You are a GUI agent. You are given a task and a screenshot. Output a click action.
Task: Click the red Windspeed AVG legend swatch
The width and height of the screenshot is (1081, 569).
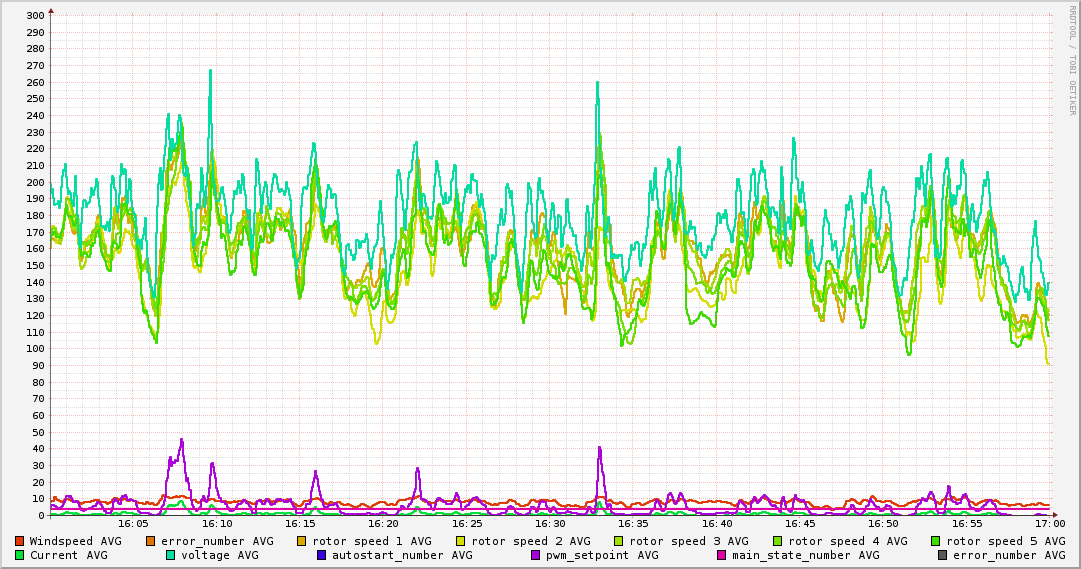(19, 541)
